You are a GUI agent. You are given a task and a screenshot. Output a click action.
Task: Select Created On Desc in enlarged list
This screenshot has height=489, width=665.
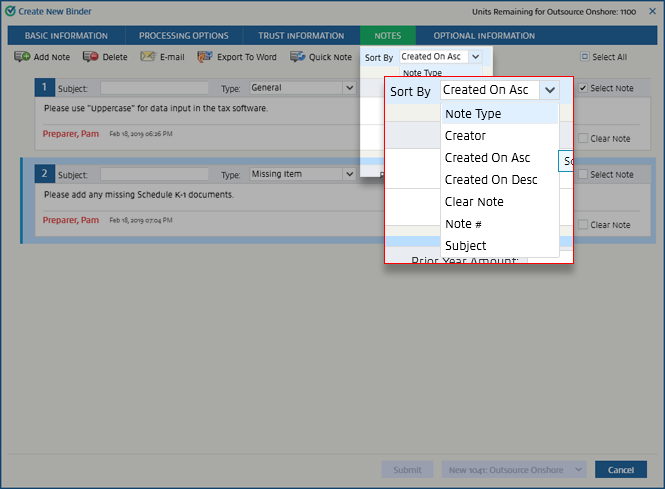pyautogui.click(x=491, y=179)
